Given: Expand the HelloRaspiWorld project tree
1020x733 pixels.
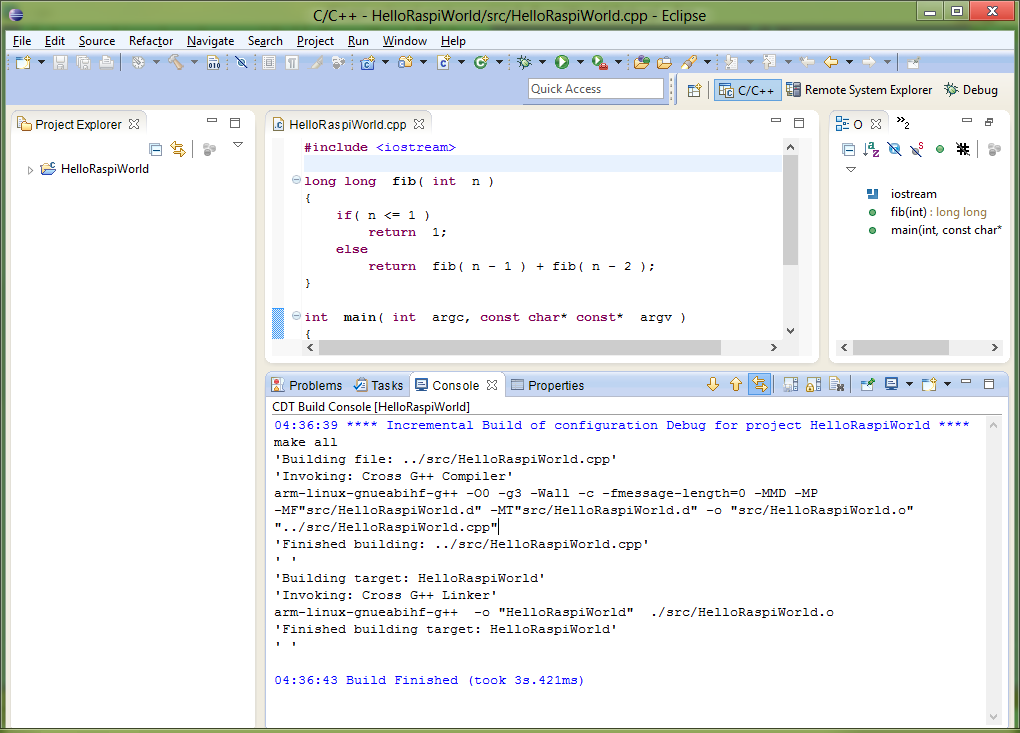Looking at the screenshot, I should [x=30, y=170].
